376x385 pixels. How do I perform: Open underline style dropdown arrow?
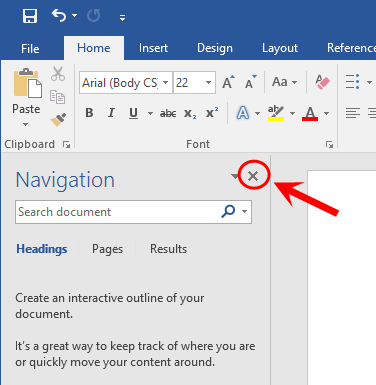[150, 113]
